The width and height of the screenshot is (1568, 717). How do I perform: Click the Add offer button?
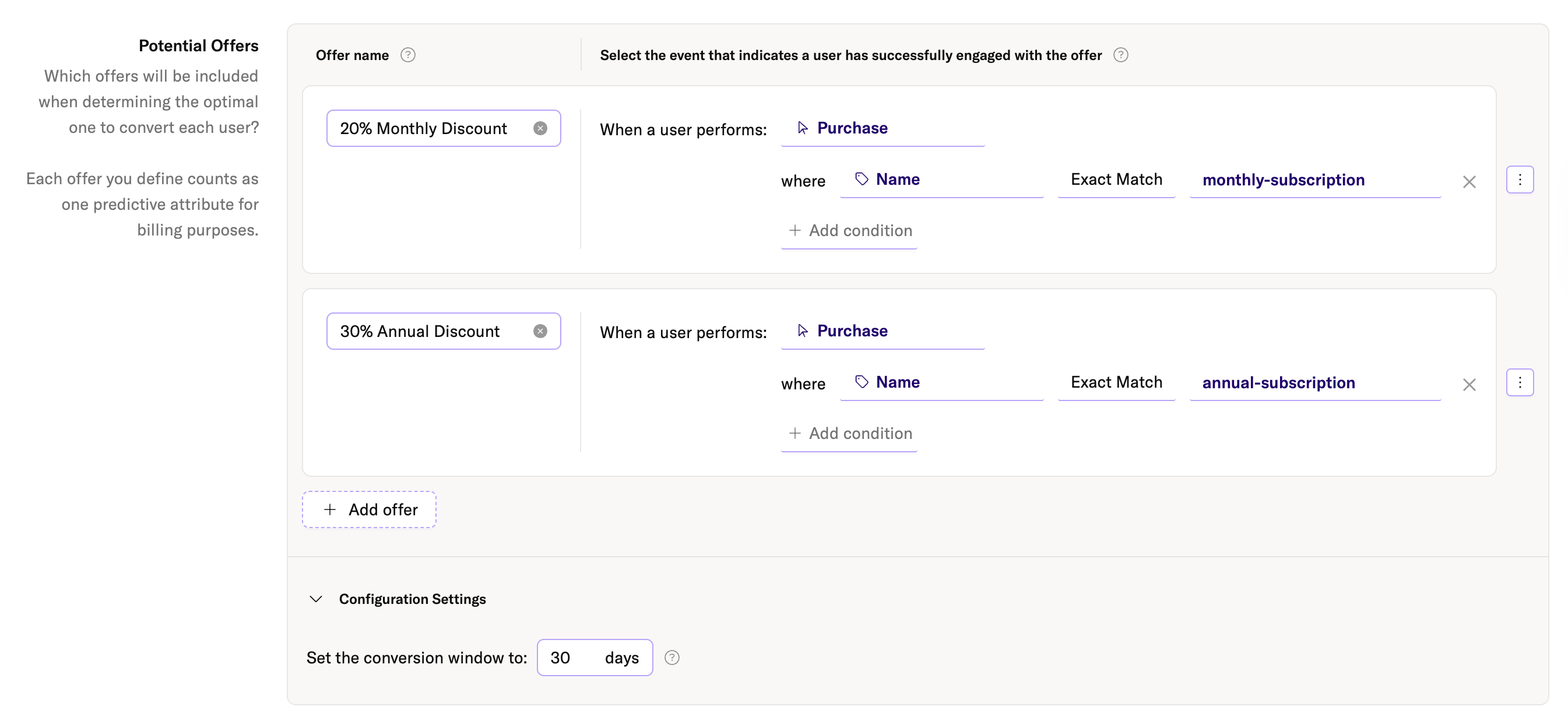coord(369,509)
